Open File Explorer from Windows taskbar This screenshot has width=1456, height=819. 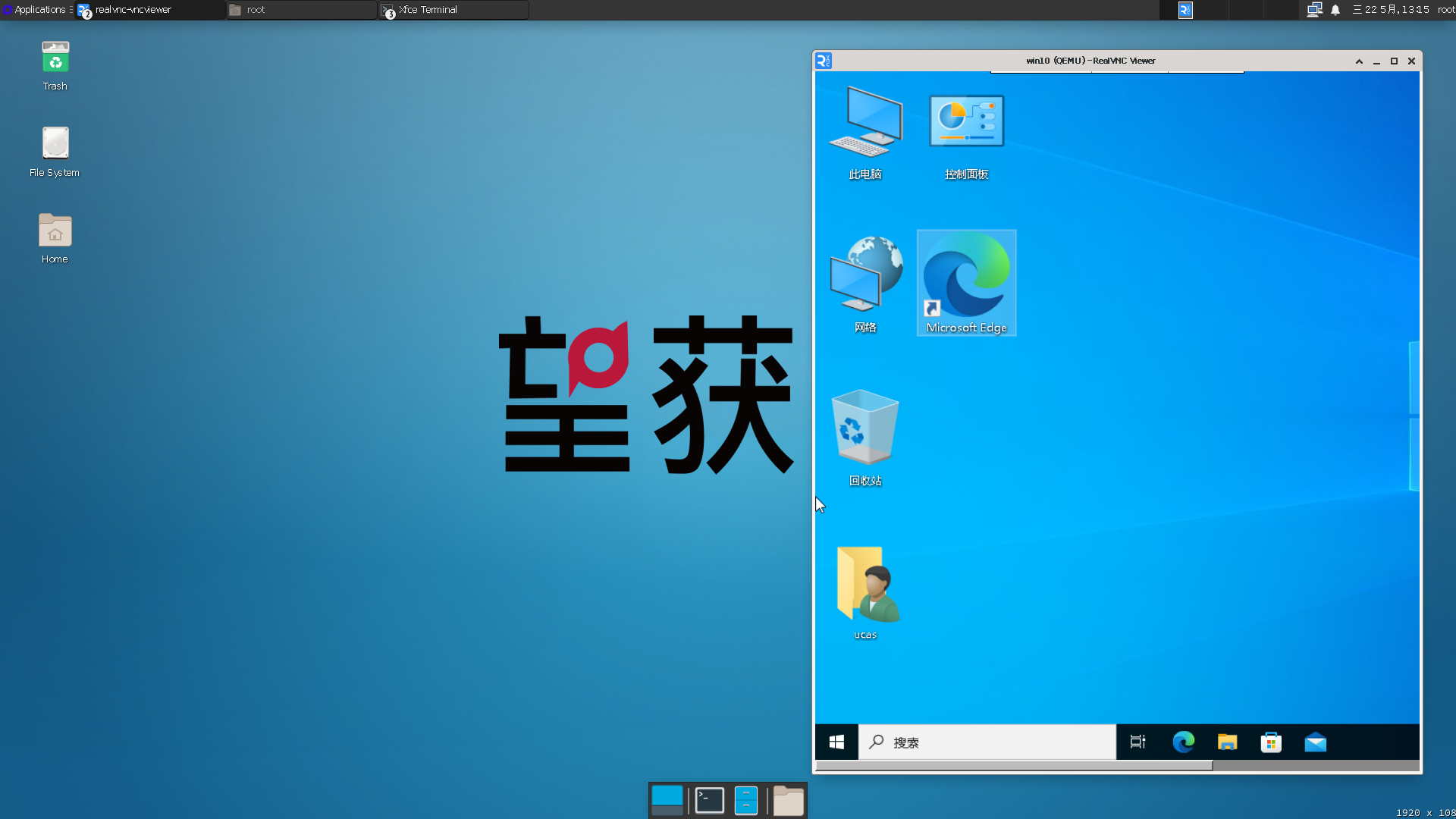tap(1227, 742)
